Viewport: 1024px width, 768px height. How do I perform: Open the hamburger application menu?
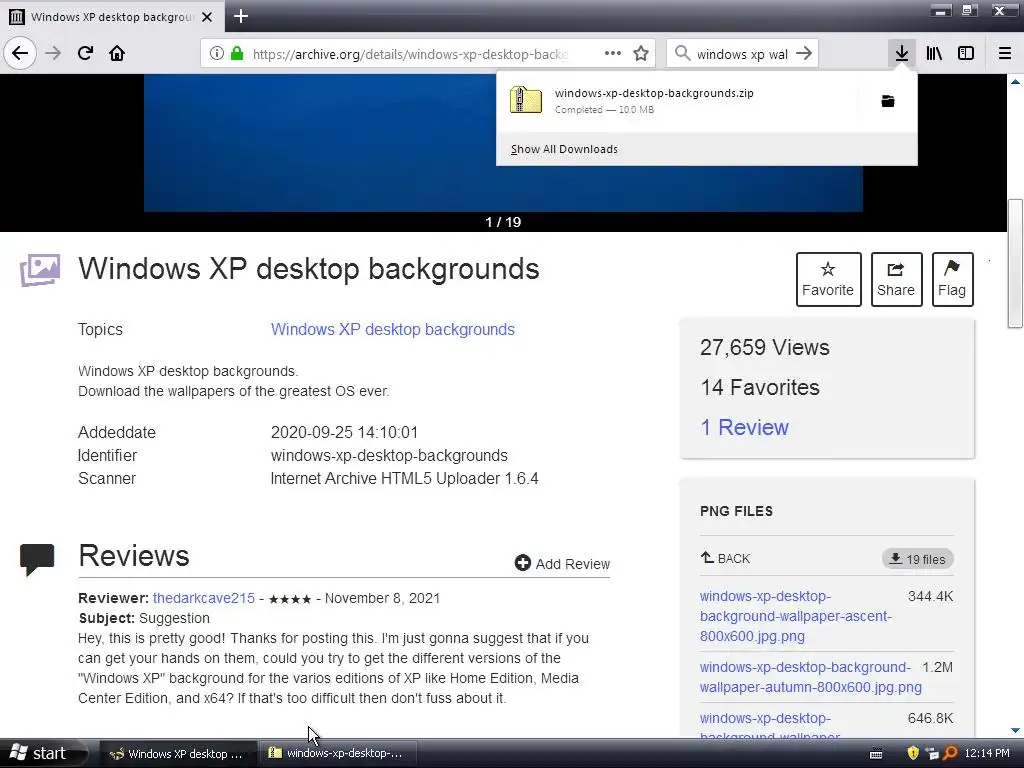[x=1004, y=54]
